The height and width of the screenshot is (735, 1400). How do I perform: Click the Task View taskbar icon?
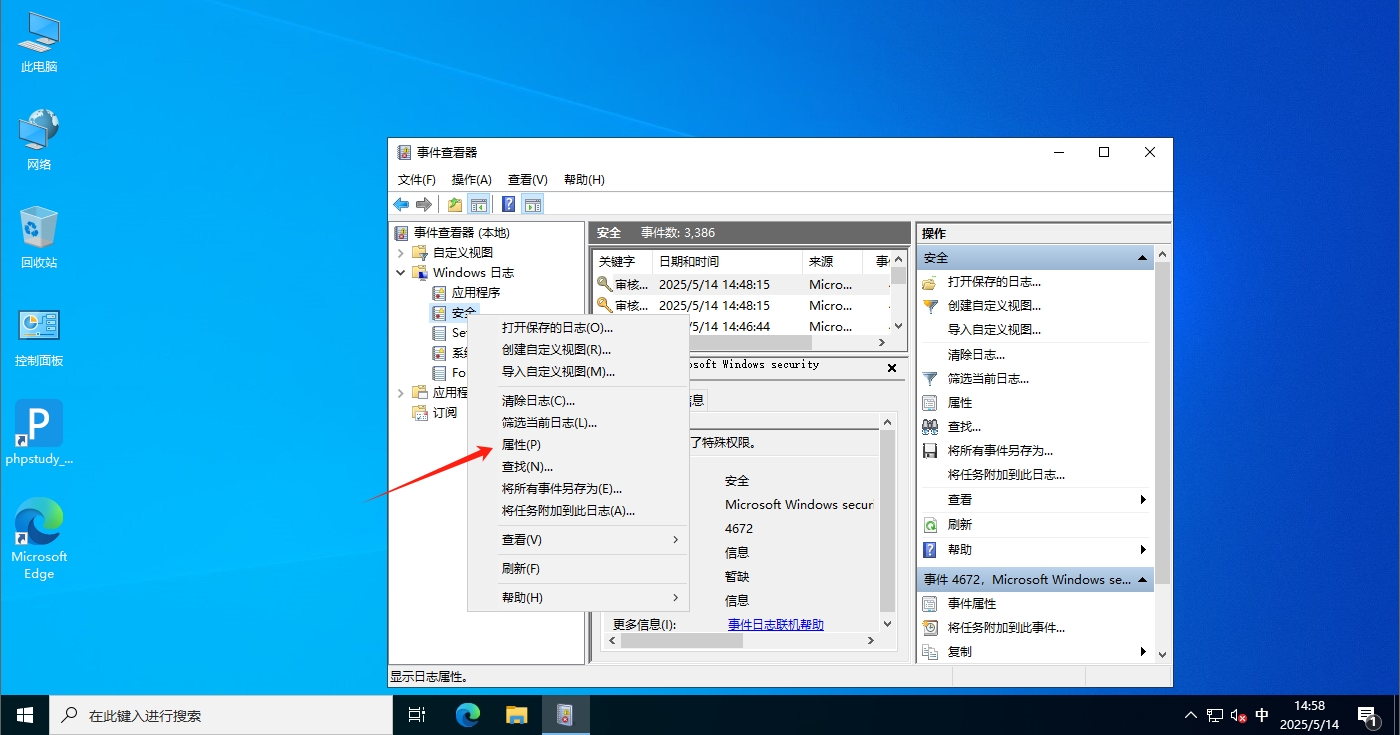coord(418,715)
